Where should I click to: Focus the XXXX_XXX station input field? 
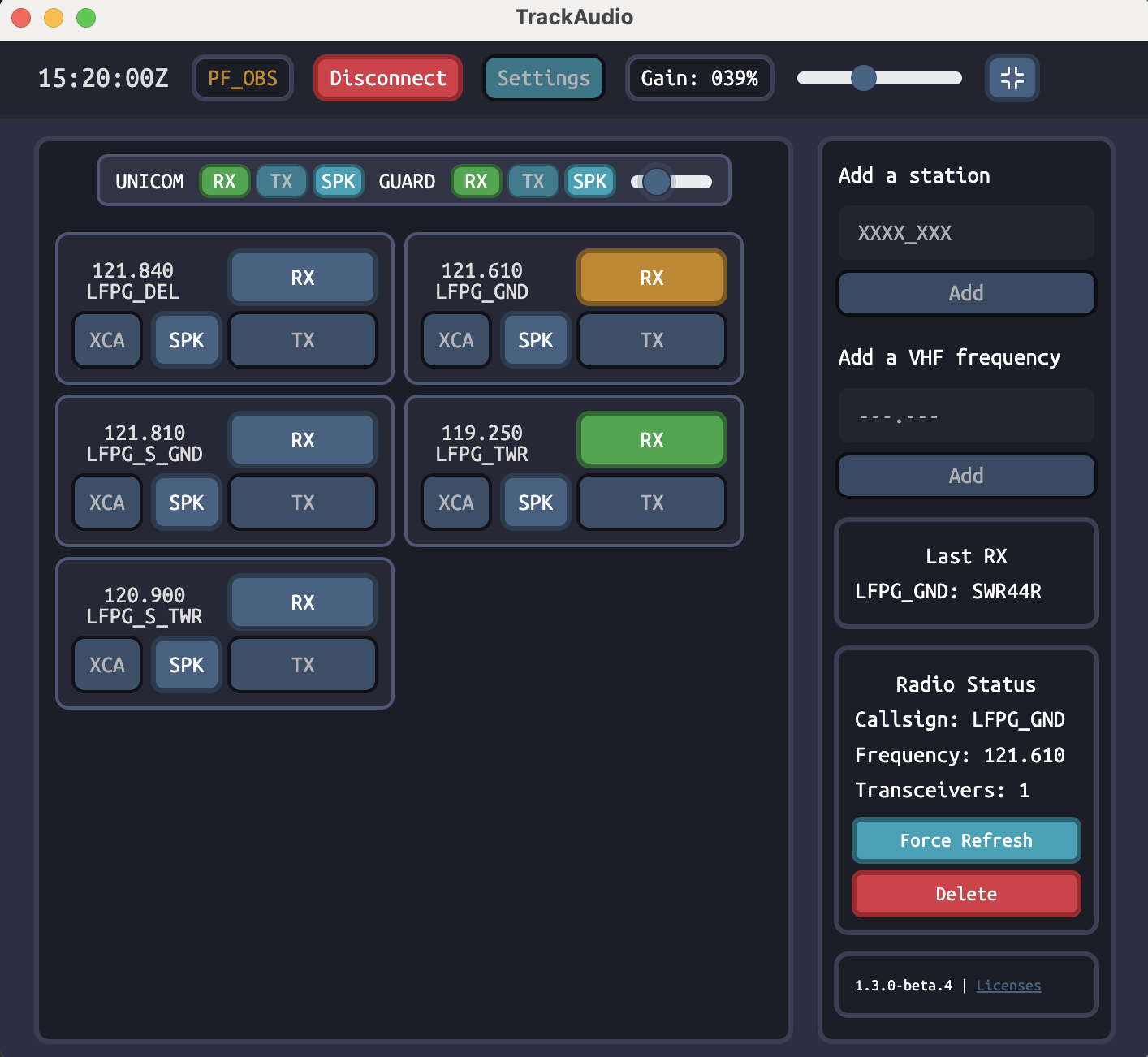click(x=966, y=233)
